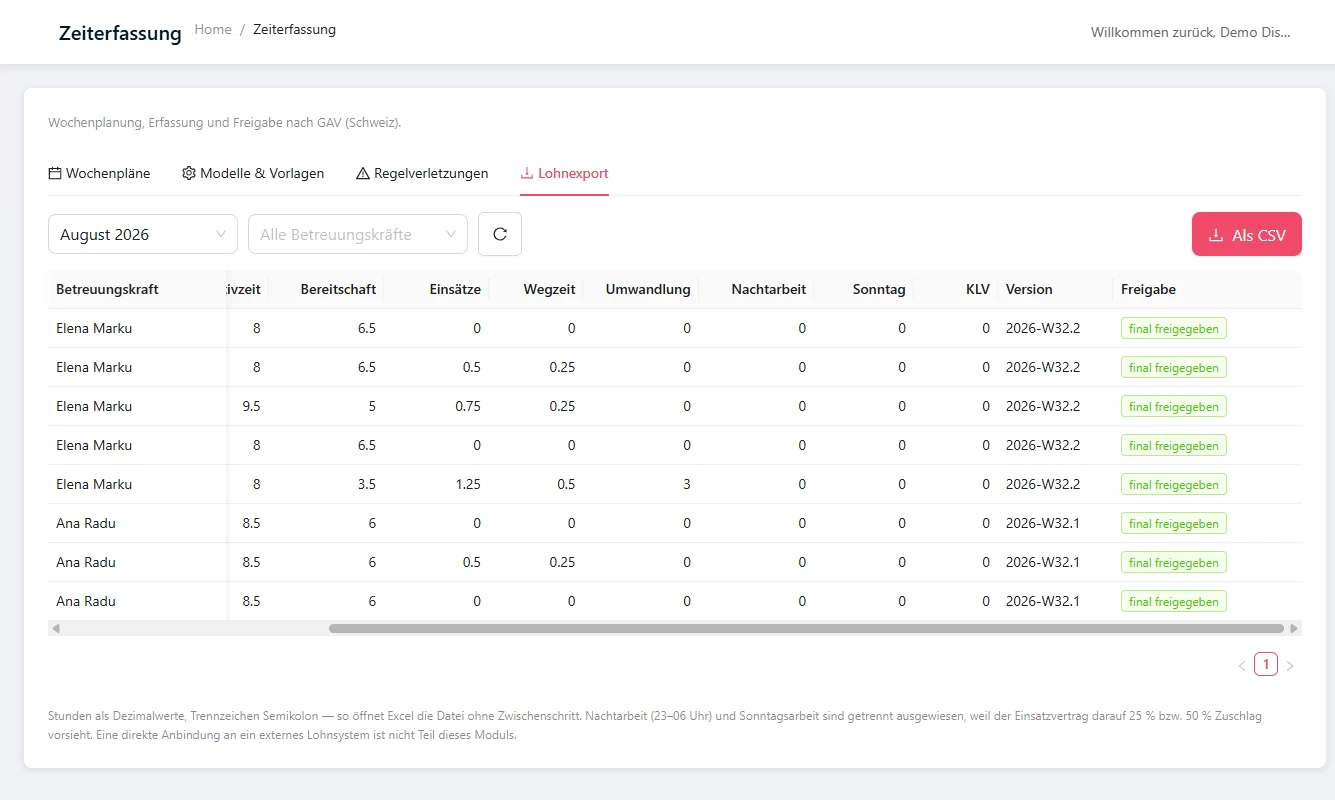The width and height of the screenshot is (1335, 800).
Task: Click the Zeiterfassung breadcrumb entry
Action: [294, 29]
